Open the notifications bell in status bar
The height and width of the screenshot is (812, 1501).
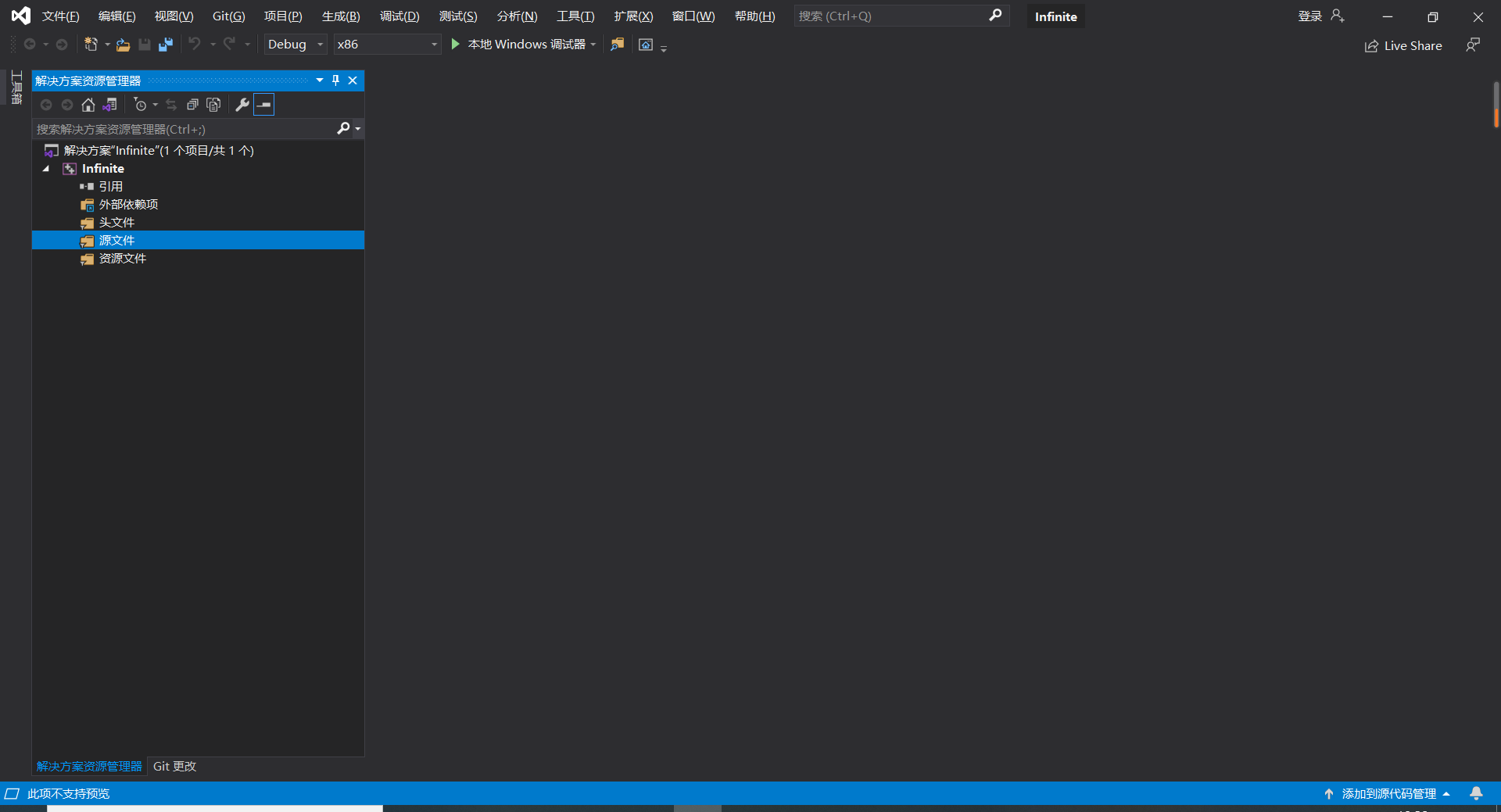1476,793
